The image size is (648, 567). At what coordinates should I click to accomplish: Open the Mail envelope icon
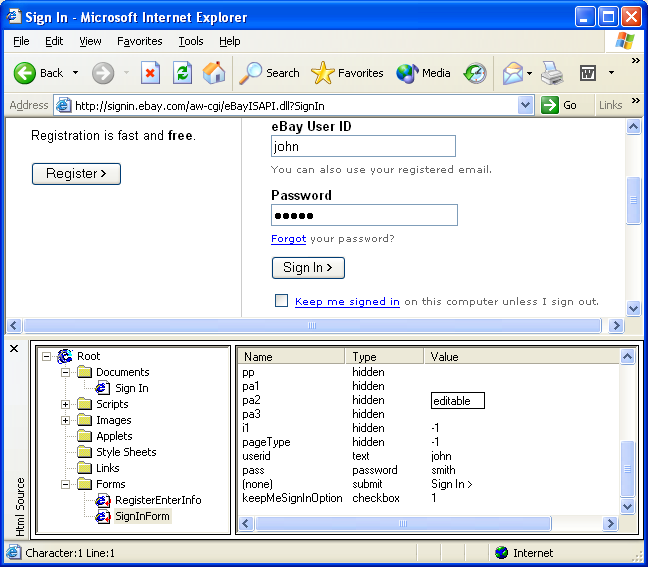coord(513,73)
